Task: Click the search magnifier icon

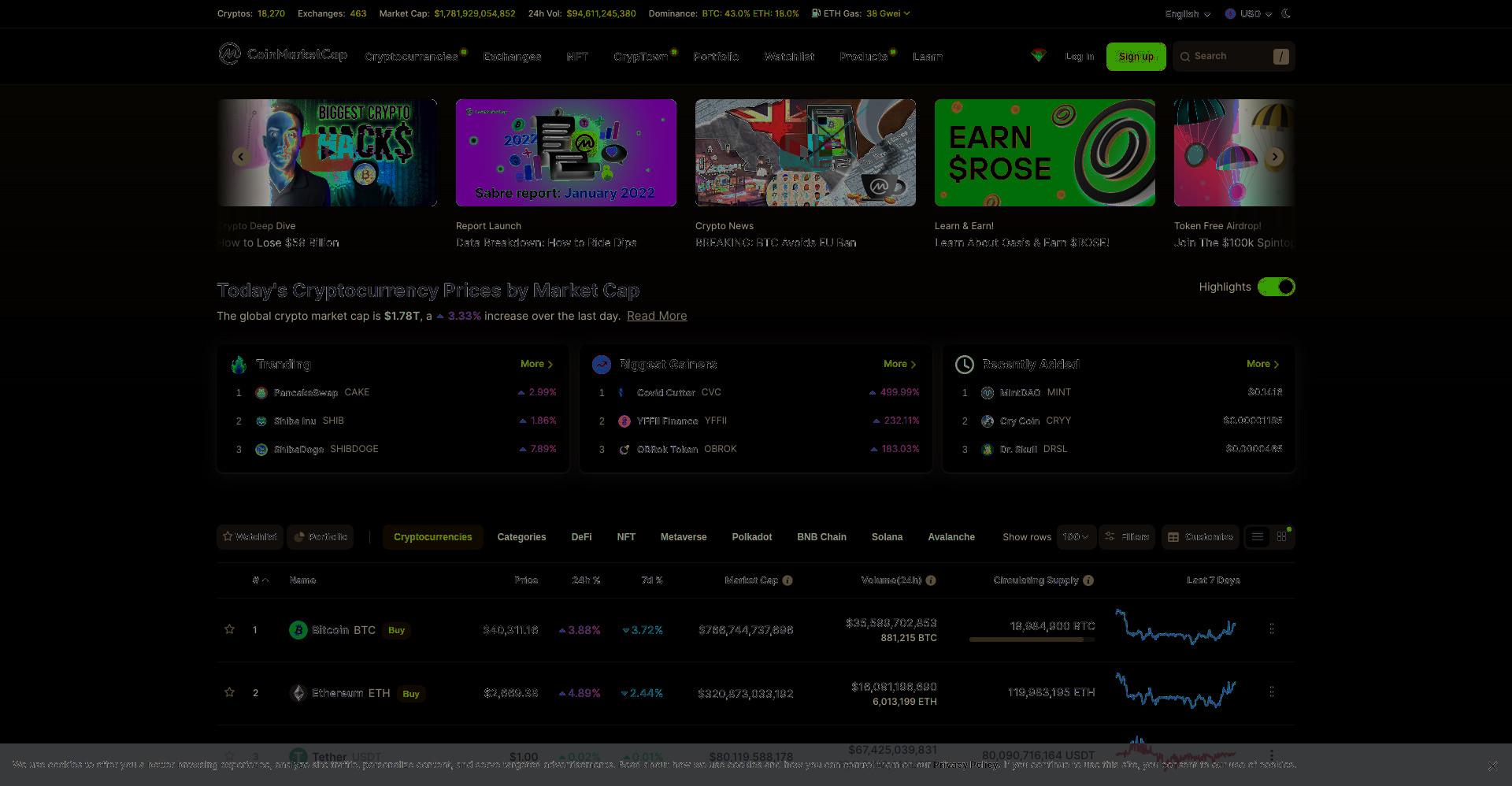Action: coord(1185,57)
